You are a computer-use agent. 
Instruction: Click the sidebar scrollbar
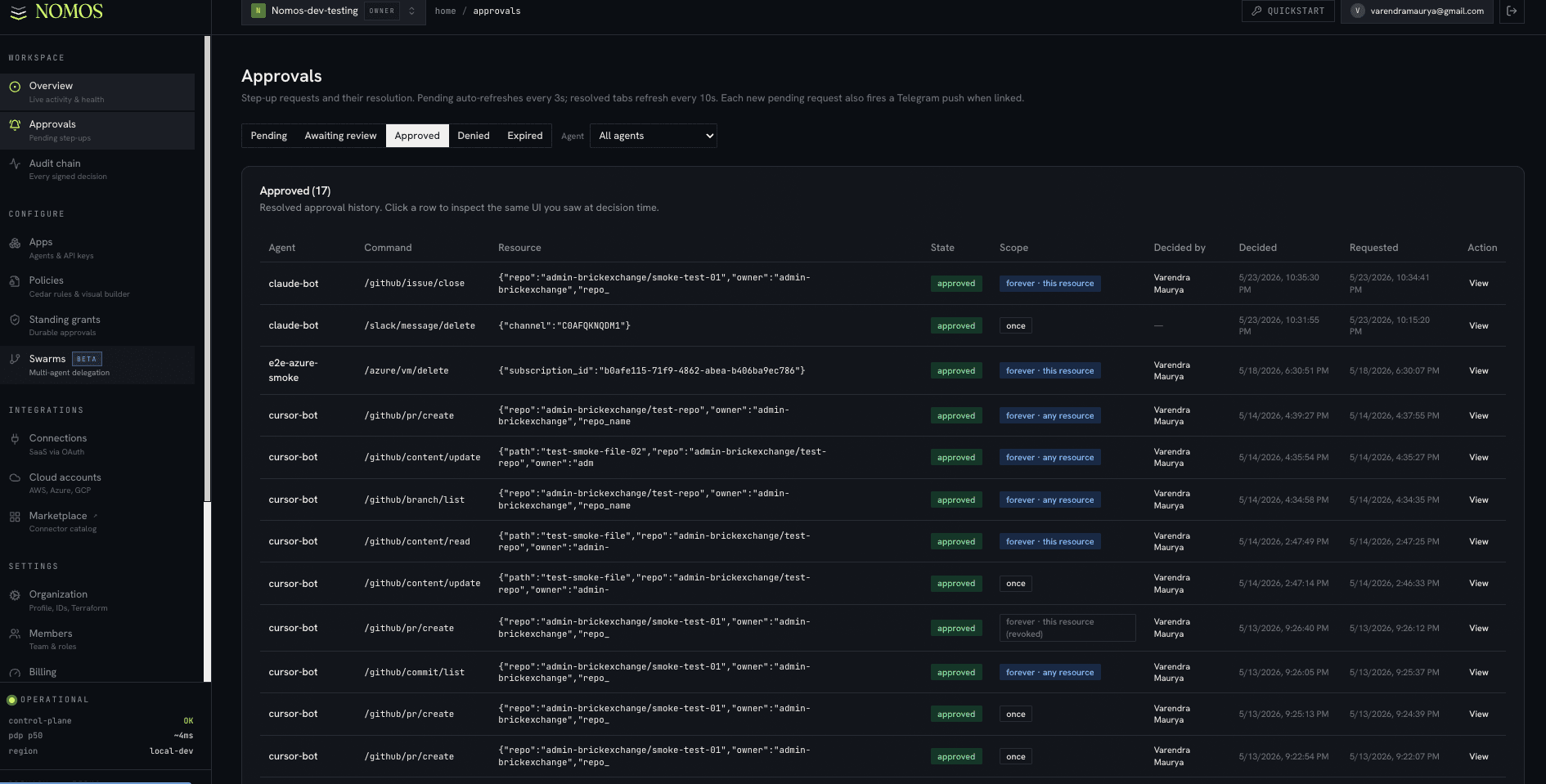(x=208, y=270)
